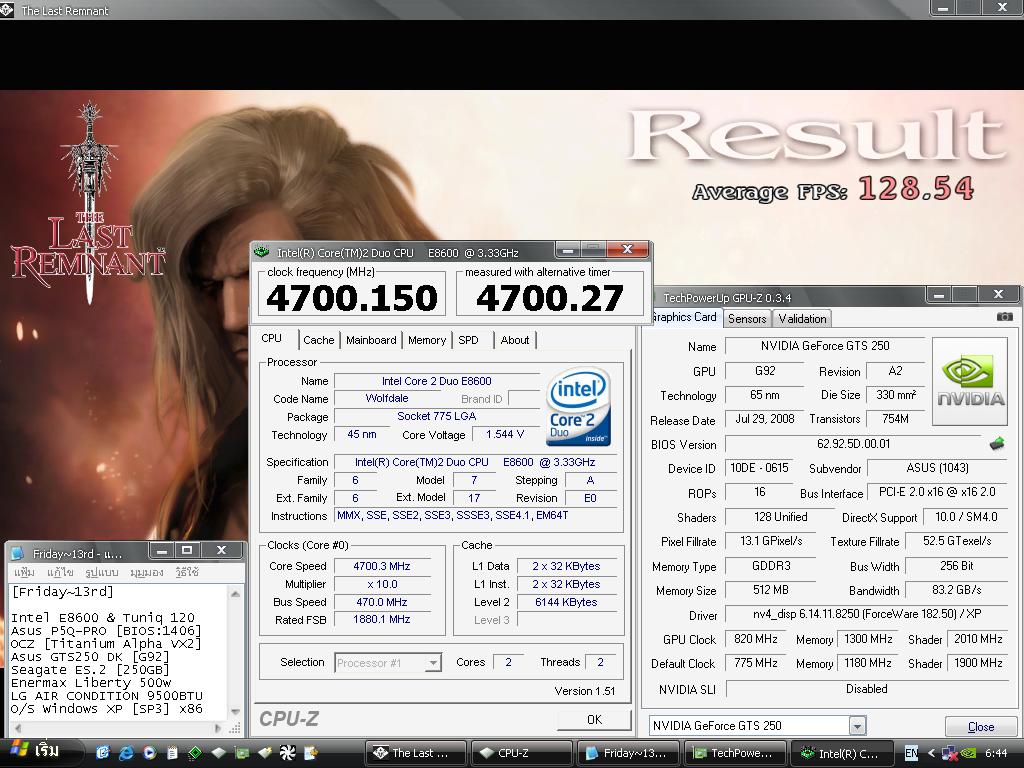
Task: Open the แฟ้ม (File) menu in Notepad
Action: [x=24, y=572]
